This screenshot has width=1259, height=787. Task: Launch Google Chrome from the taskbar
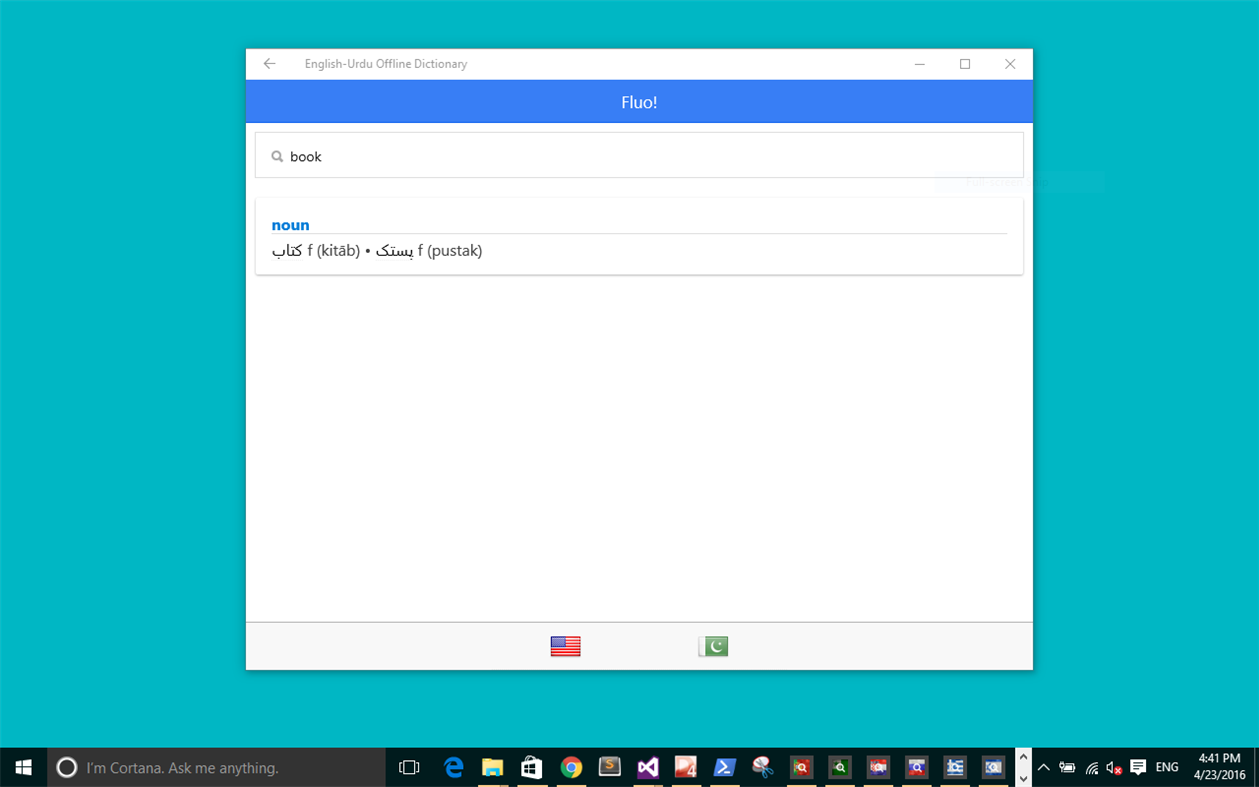570,767
